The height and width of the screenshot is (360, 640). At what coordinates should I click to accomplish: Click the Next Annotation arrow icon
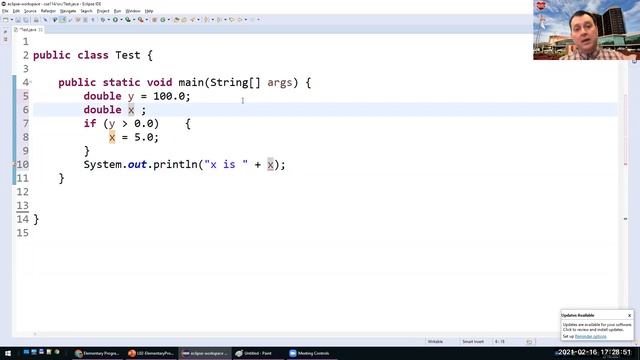click(x=206, y=20)
